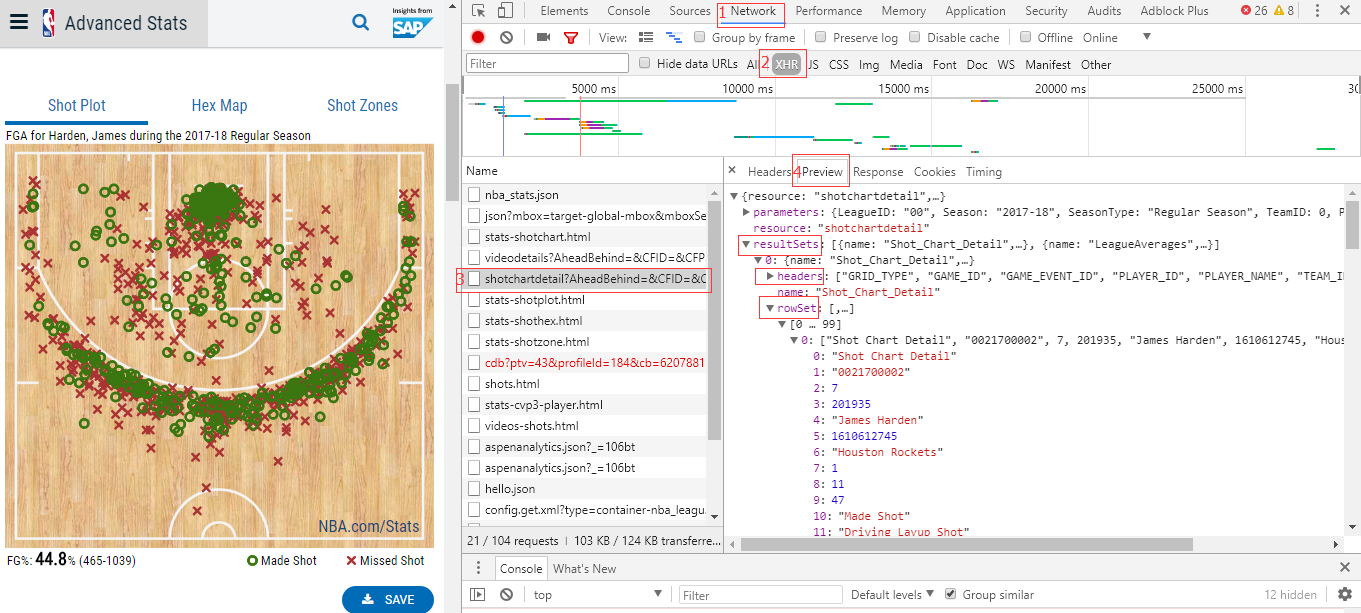The width and height of the screenshot is (1361, 613).
Task: Open the NBA hamburger menu
Action: tap(18, 23)
